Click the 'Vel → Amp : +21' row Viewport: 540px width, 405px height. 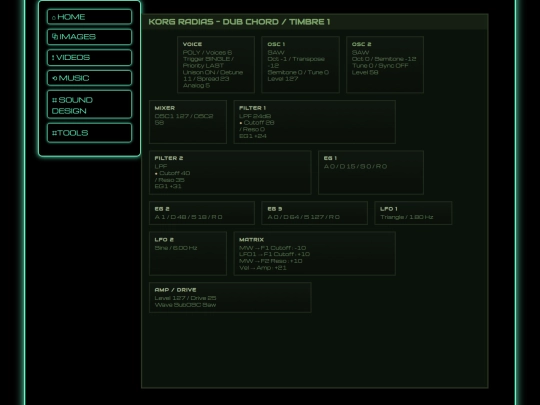(262, 268)
